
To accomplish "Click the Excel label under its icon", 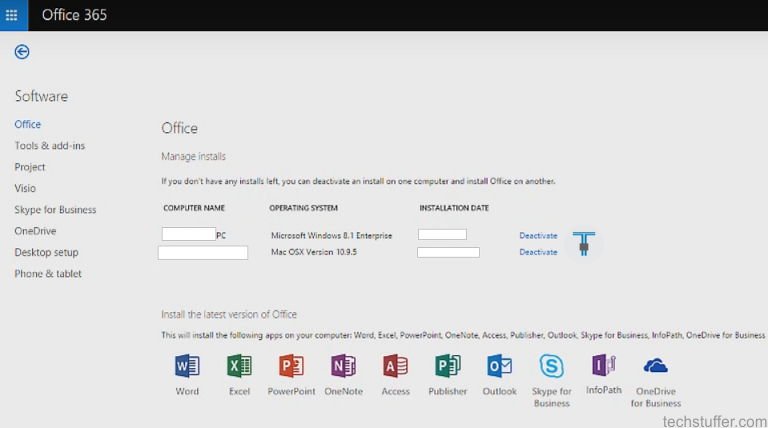I will pos(239,391).
